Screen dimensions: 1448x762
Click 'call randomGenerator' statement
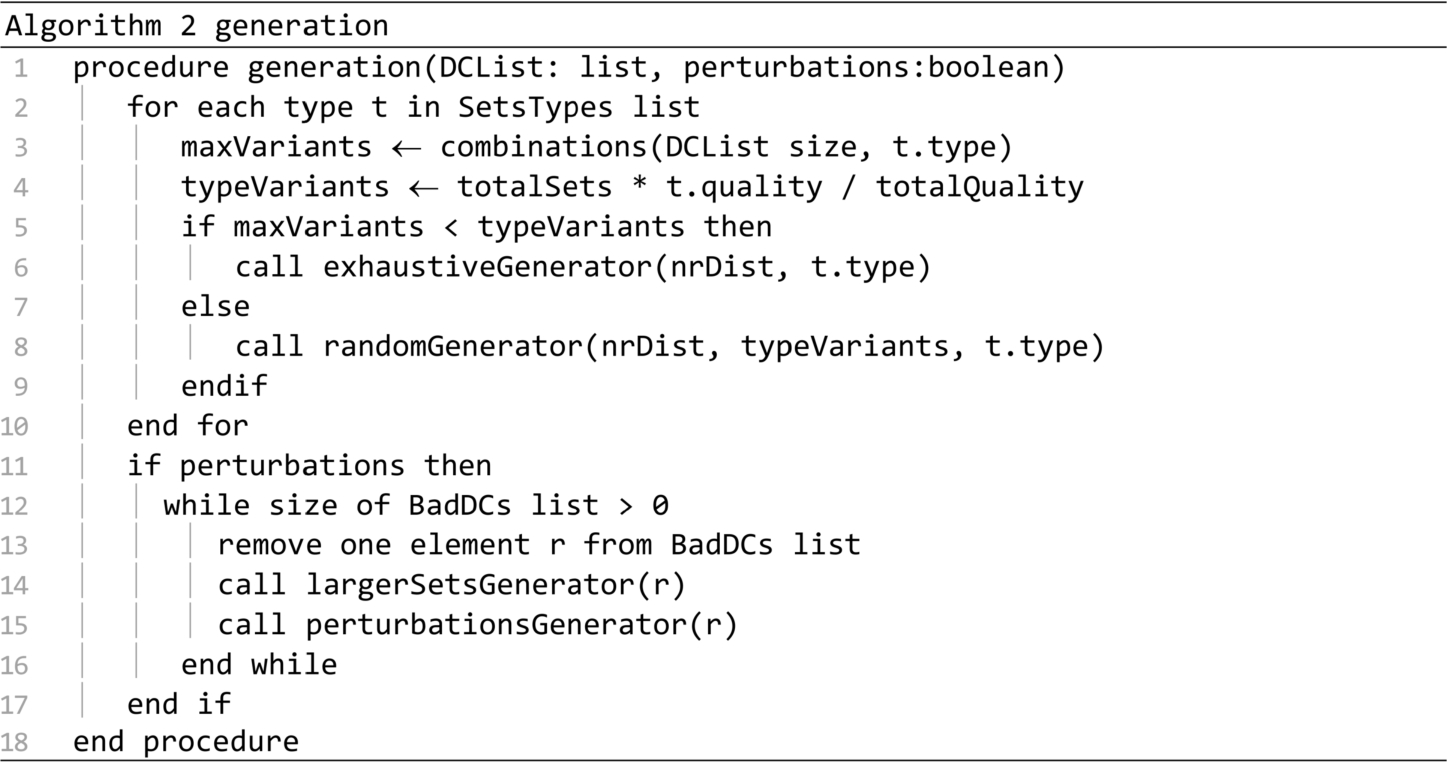(x=670, y=346)
